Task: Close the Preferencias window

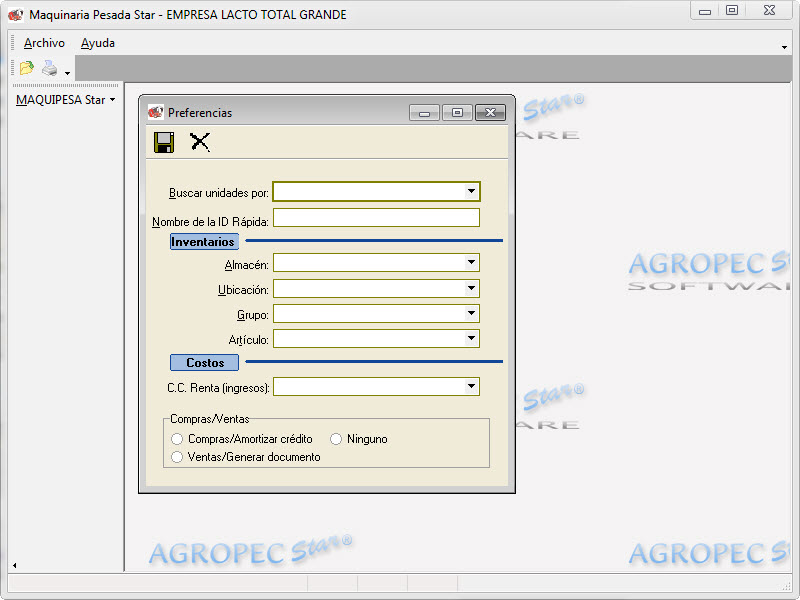Action: [490, 113]
